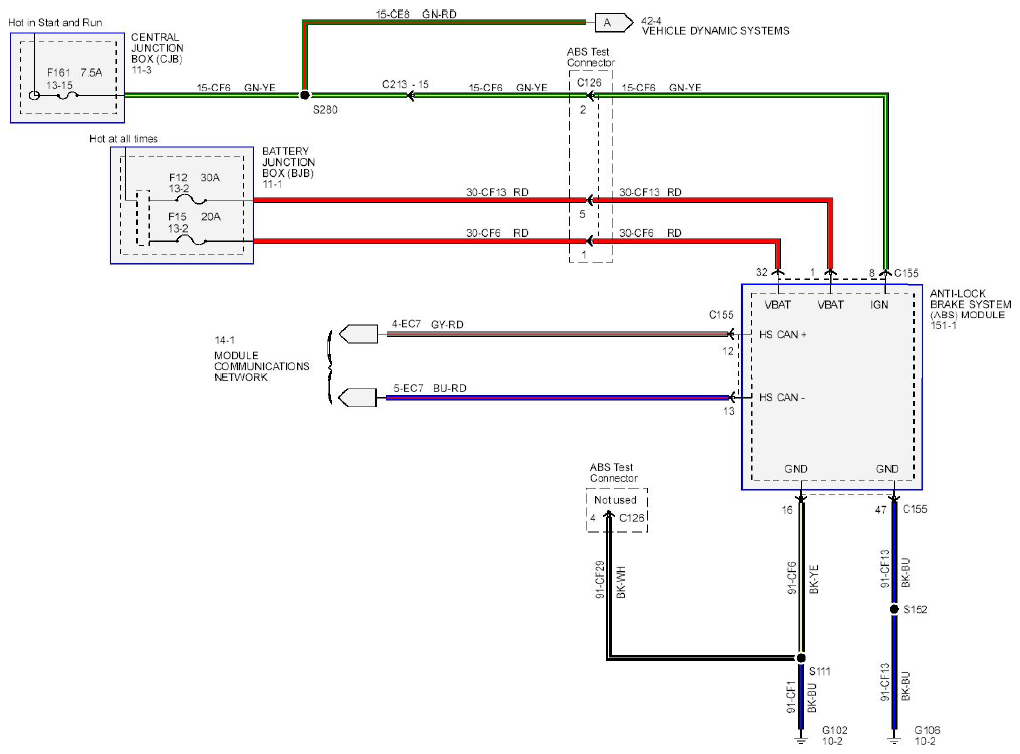Click the "S280" splice label
The image size is (1020, 754).
coord(325,110)
